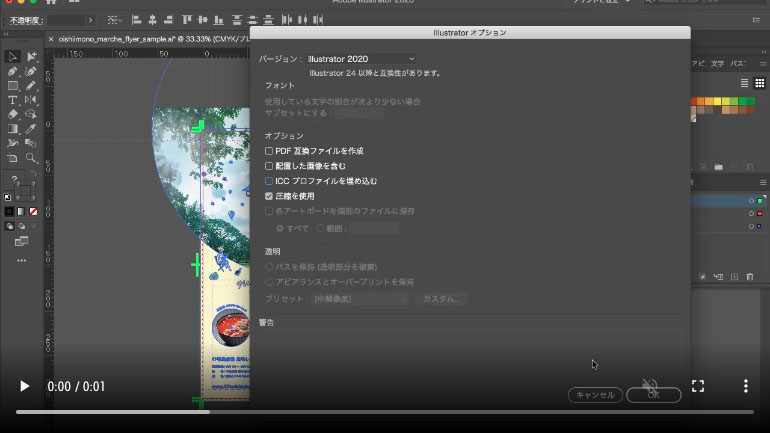Click OK button in Illustrator options

654,395
